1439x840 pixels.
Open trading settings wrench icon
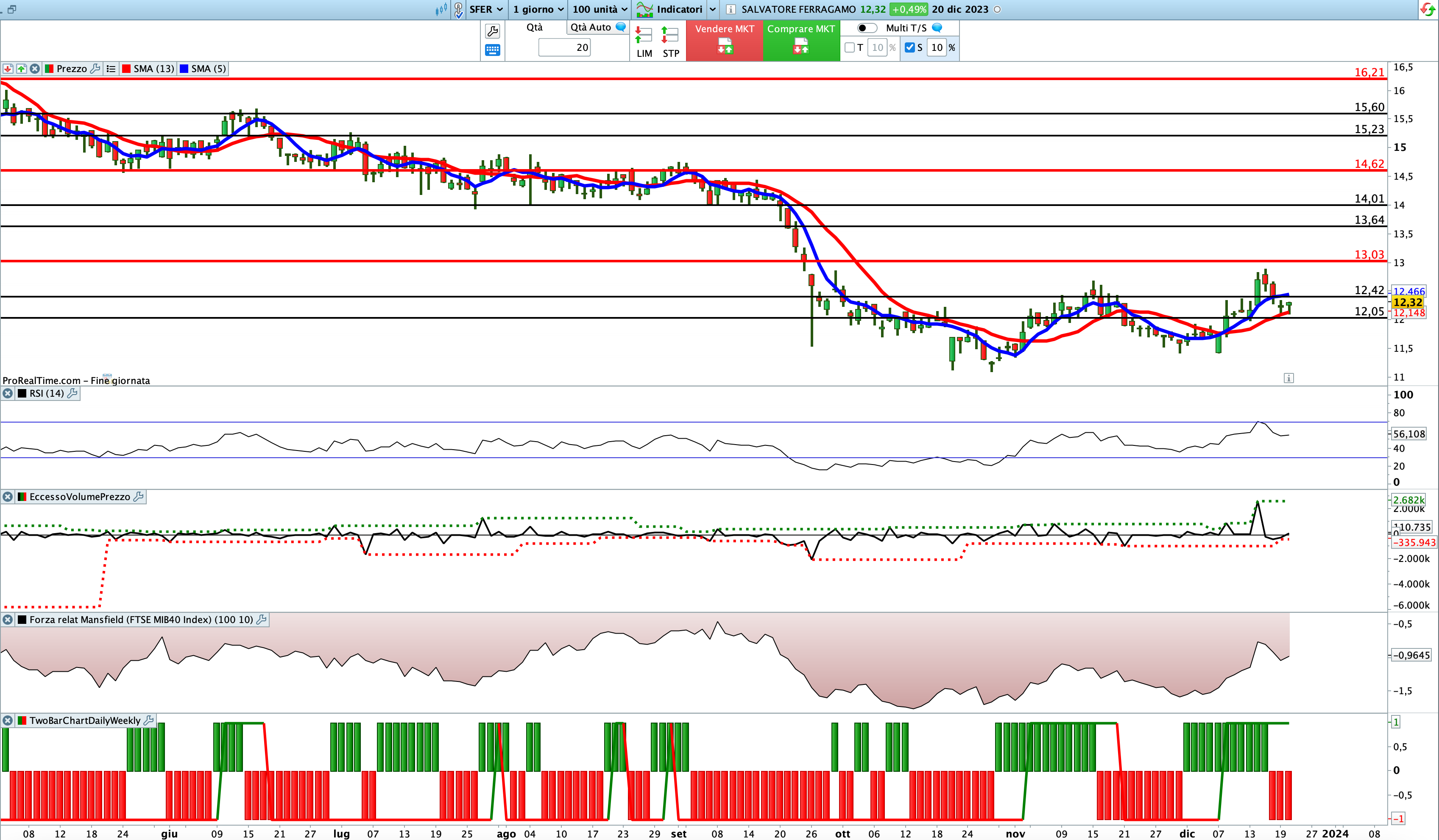pyautogui.click(x=492, y=31)
